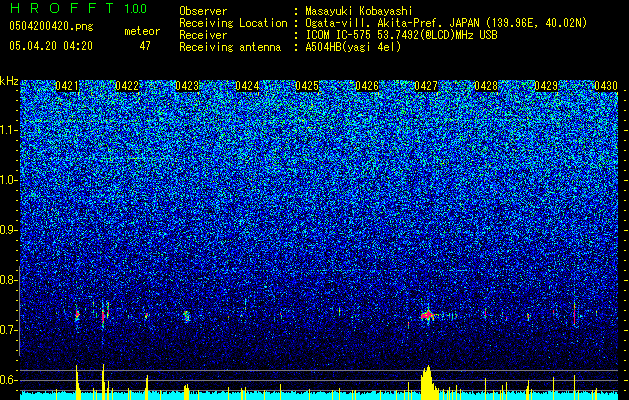This screenshot has width=629, height=400.
Task: Click the strong red meteor echo near 0427
Action: [428, 315]
